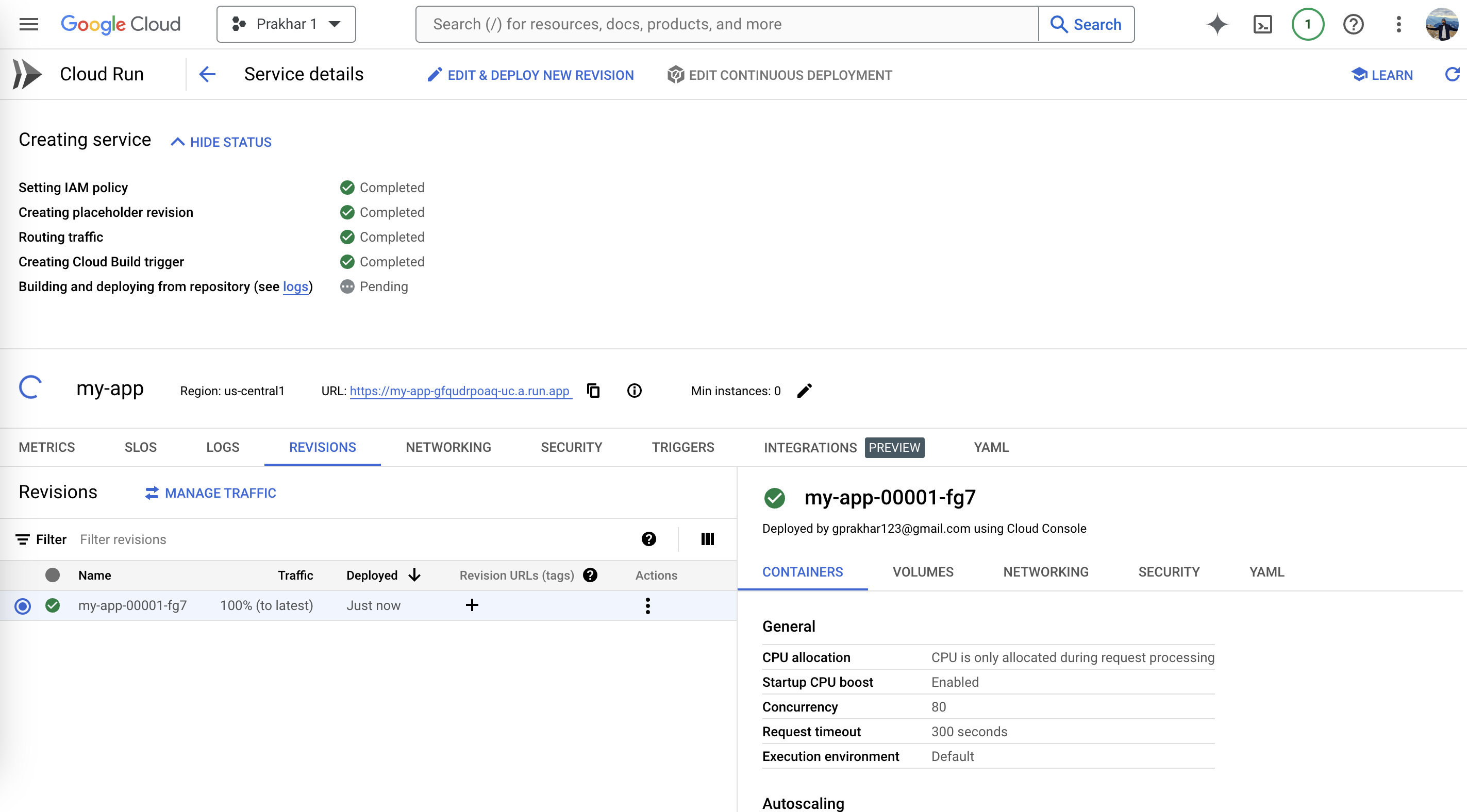Open the main navigation hamburger menu
This screenshot has height=812, width=1467.
click(x=28, y=24)
